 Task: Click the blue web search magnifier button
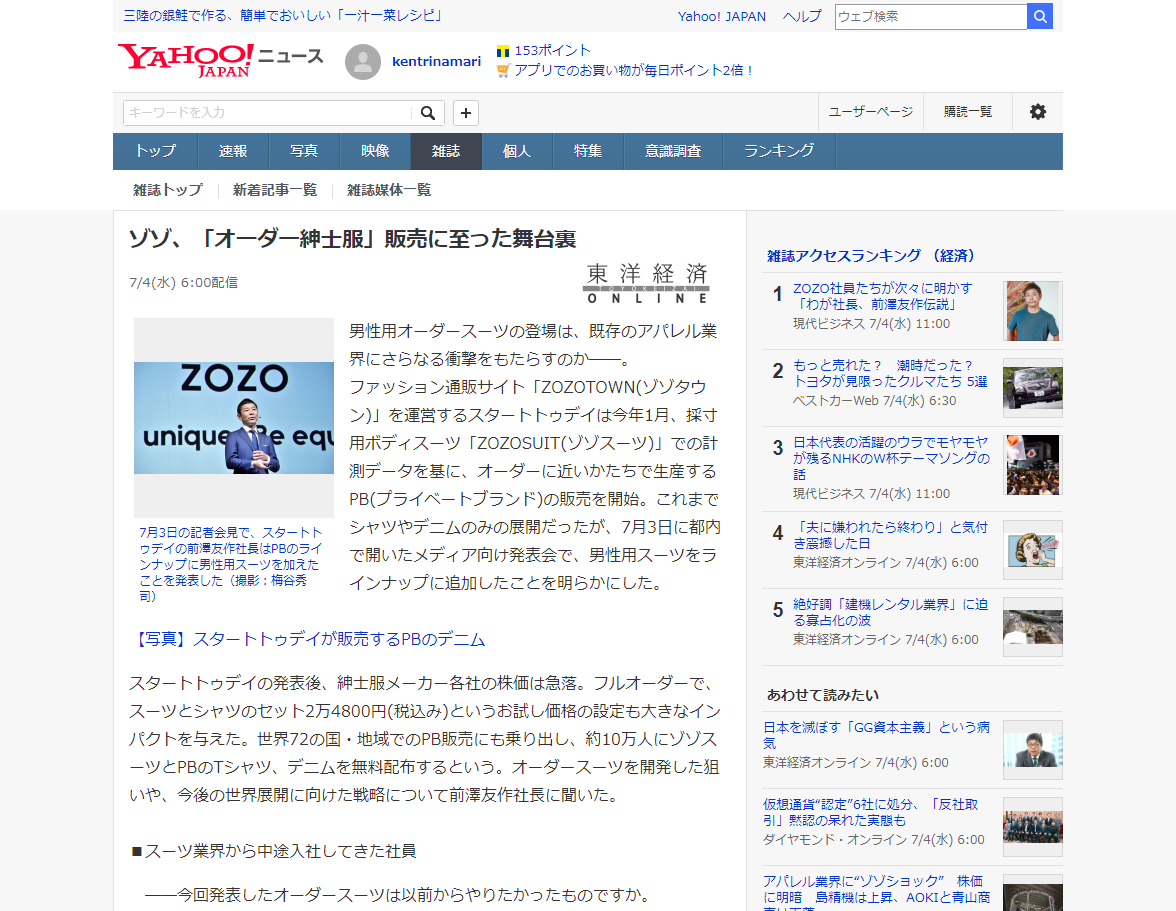[x=1040, y=16]
